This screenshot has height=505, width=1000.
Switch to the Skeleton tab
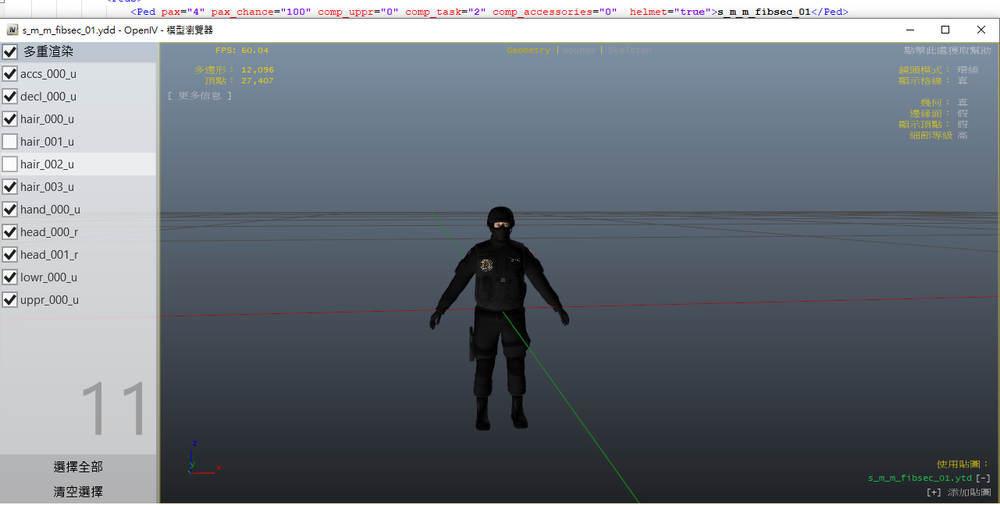tap(629, 50)
